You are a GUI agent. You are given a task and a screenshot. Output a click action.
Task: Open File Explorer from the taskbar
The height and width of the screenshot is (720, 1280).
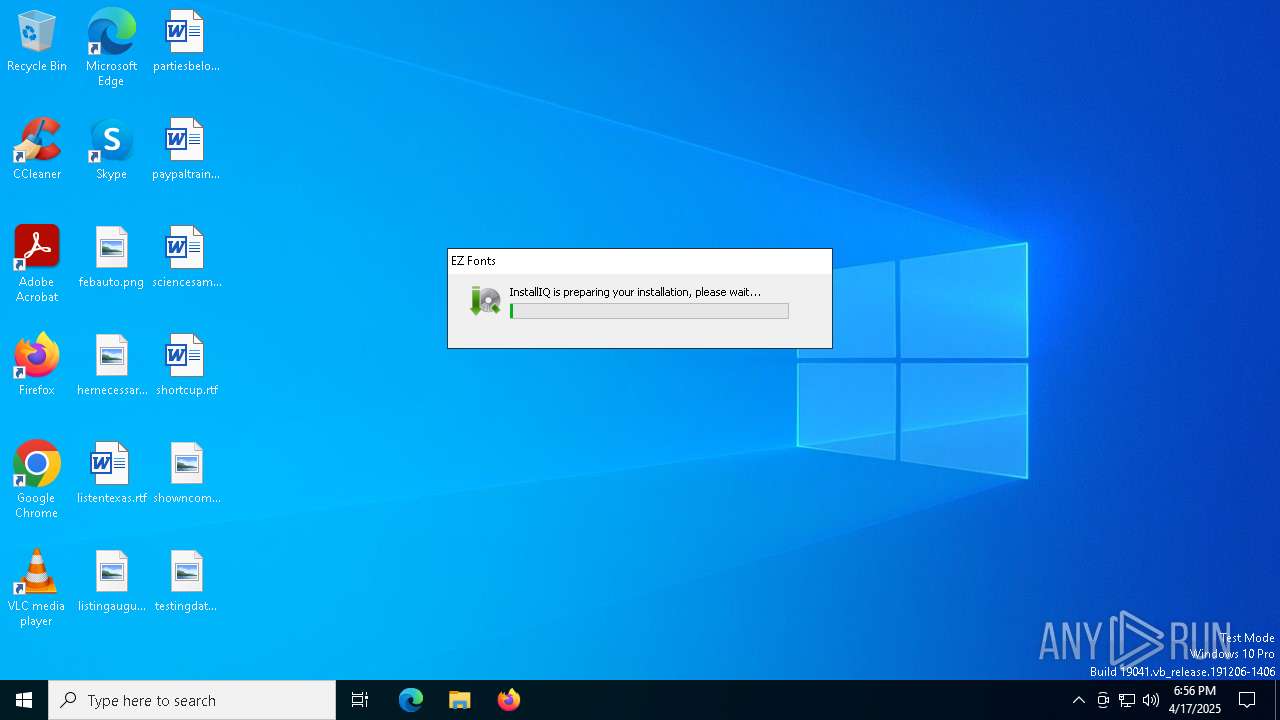(460, 700)
